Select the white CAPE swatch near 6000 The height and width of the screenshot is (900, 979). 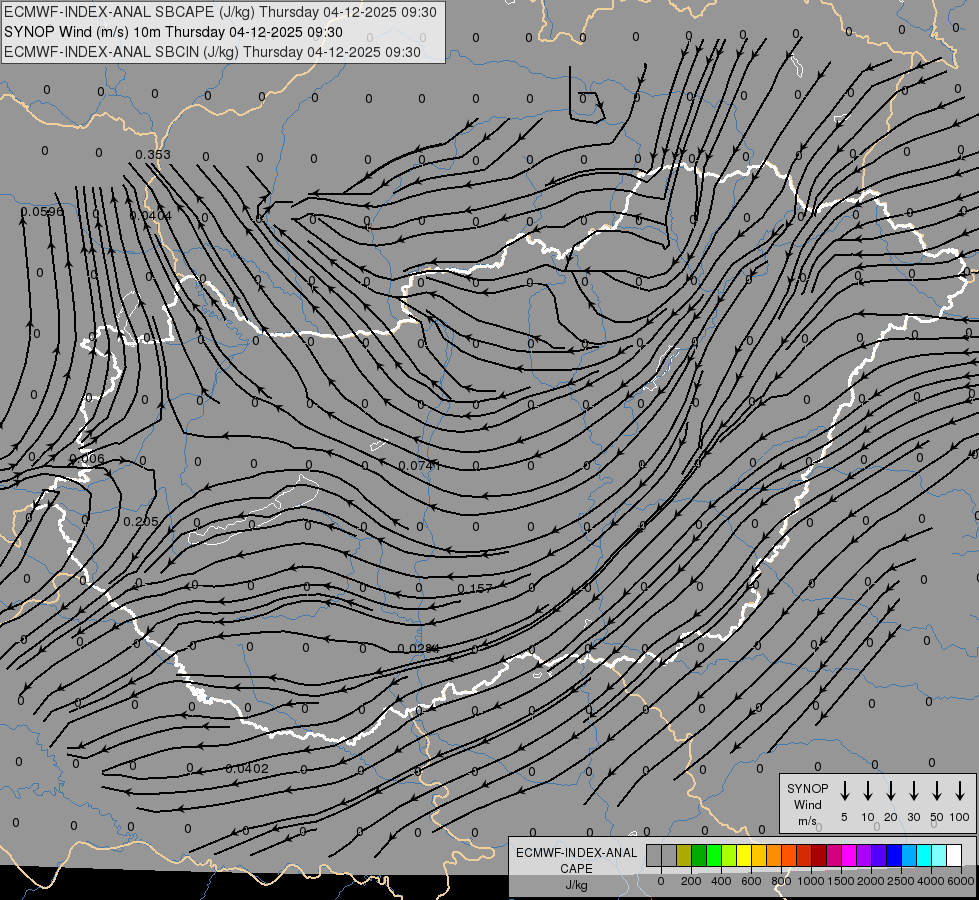953,855
